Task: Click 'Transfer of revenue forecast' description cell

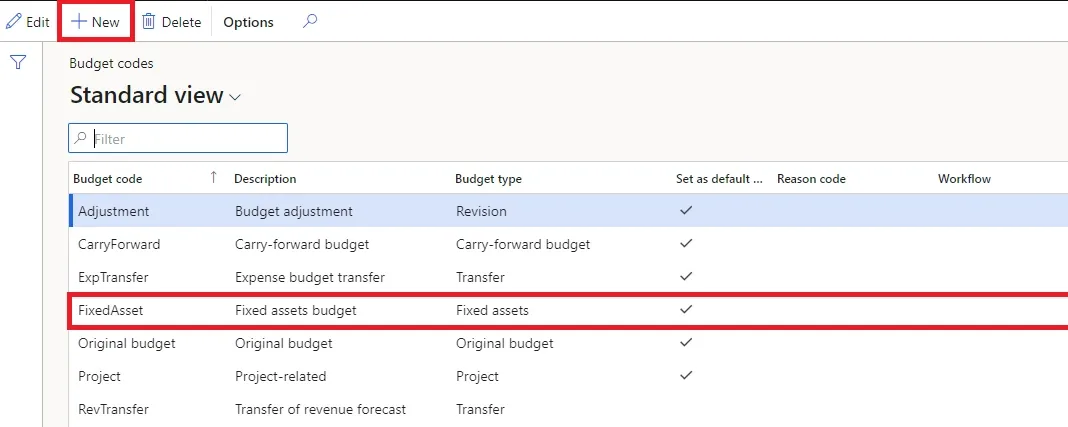Action: click(320, 409)
